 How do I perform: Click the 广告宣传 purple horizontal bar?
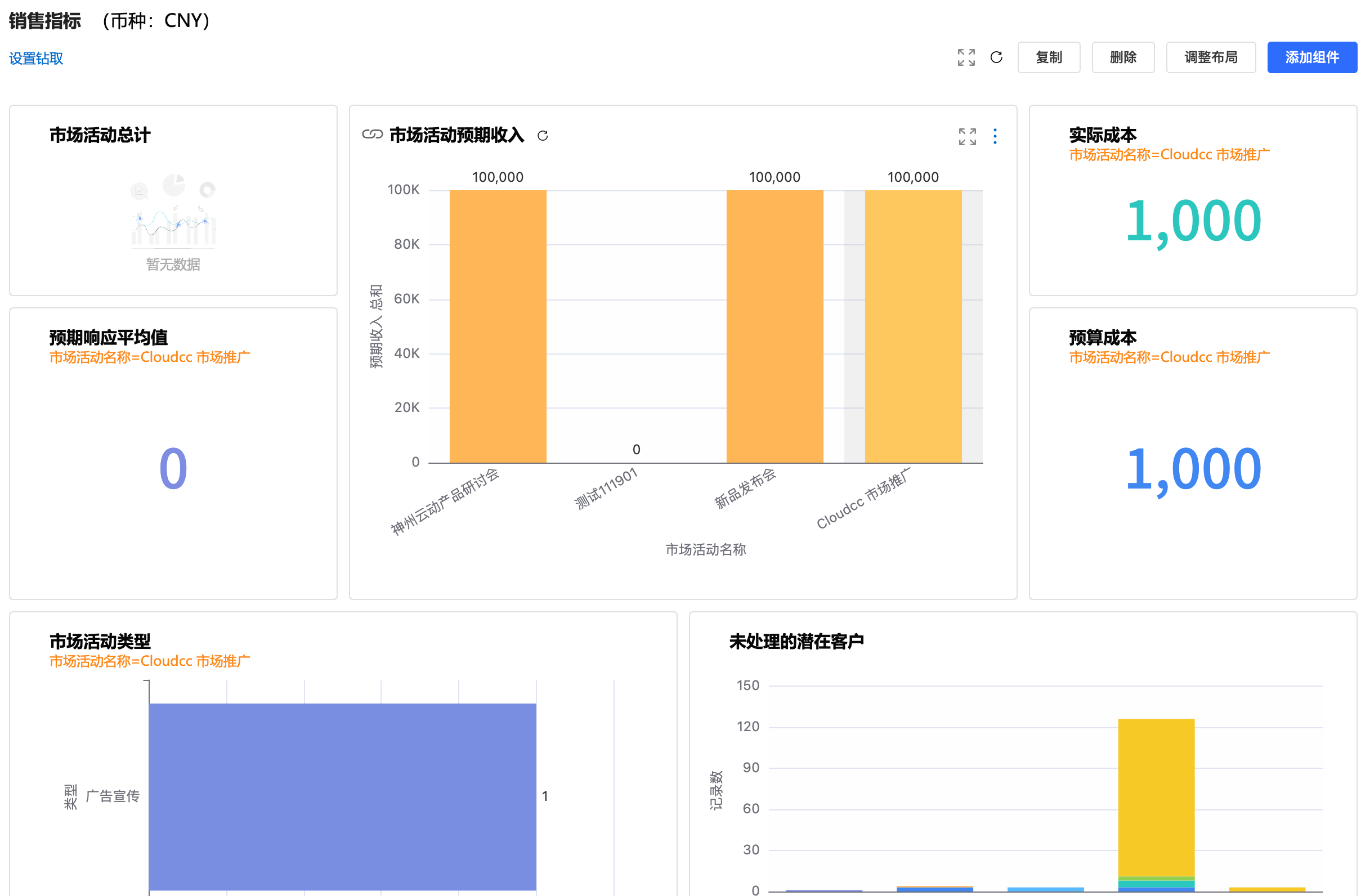(342, 796)
